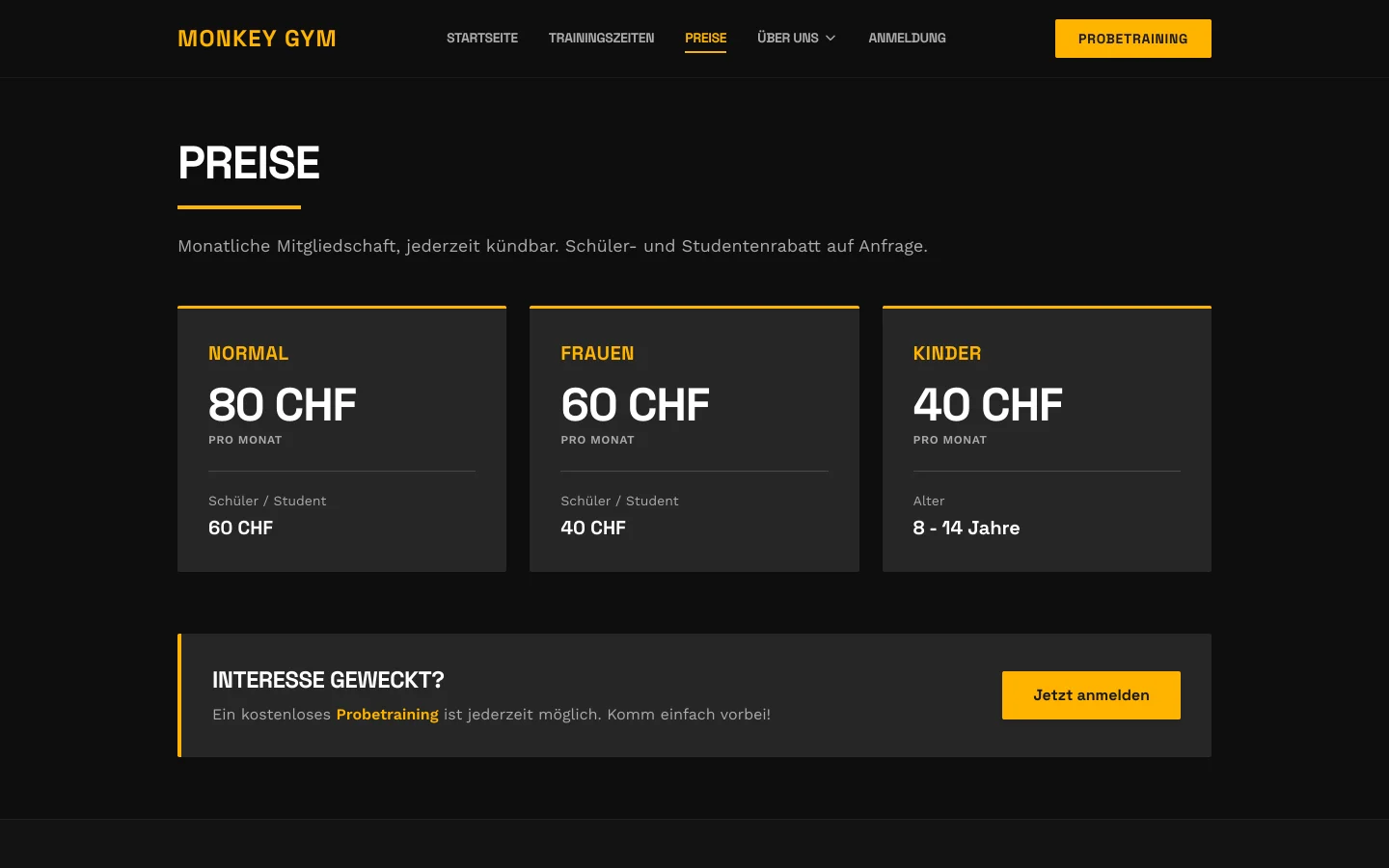Click the 40 CHF Kinder monthly price
The width and height of the screenshot is (1389, 868).
click(x=988, y=405)
